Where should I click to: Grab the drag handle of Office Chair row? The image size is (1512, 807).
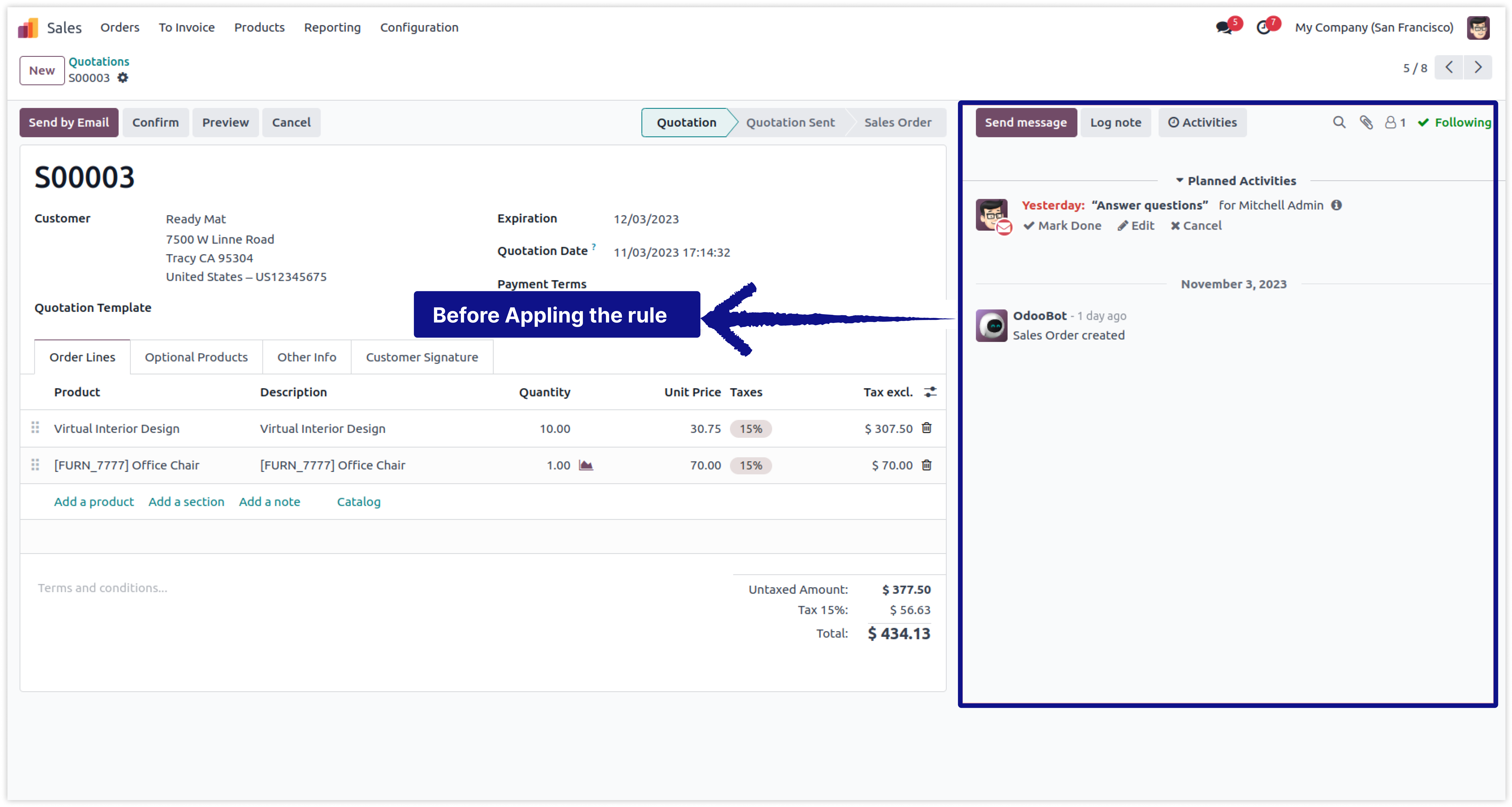point(35,465)
